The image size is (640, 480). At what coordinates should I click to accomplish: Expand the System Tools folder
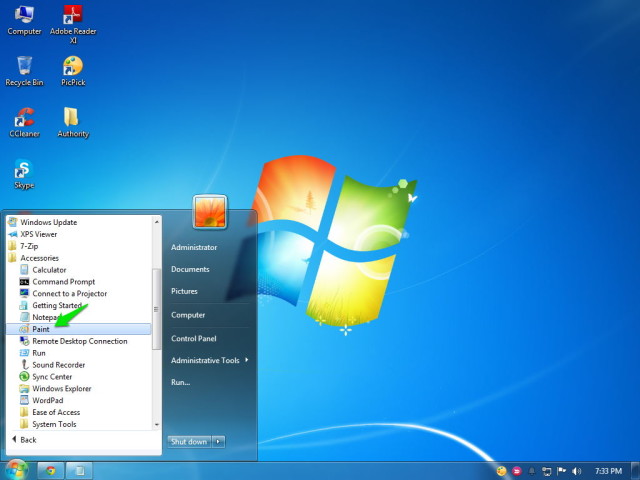pyautogui.click(x=54, y=424)
